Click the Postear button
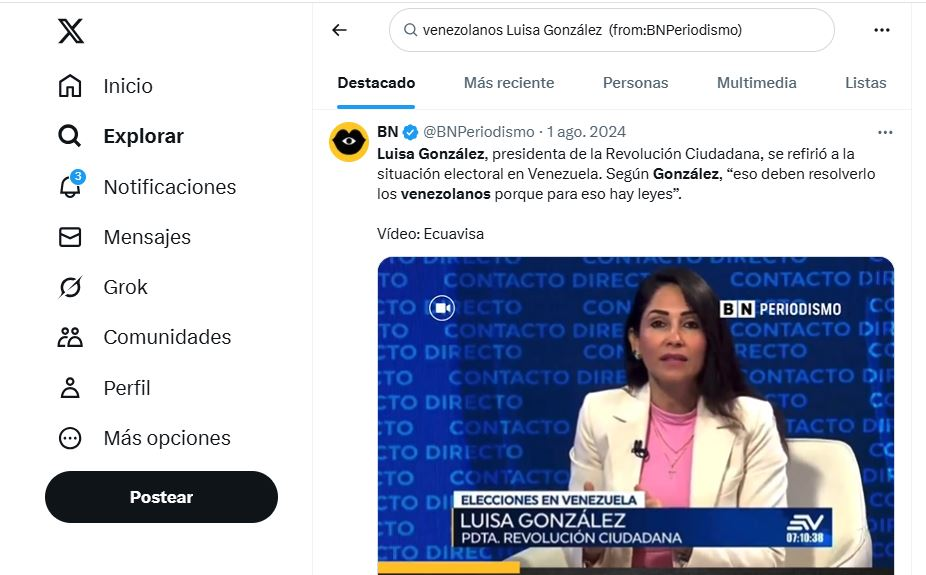This screenshot has height=575, width=926. coord(161,497)
